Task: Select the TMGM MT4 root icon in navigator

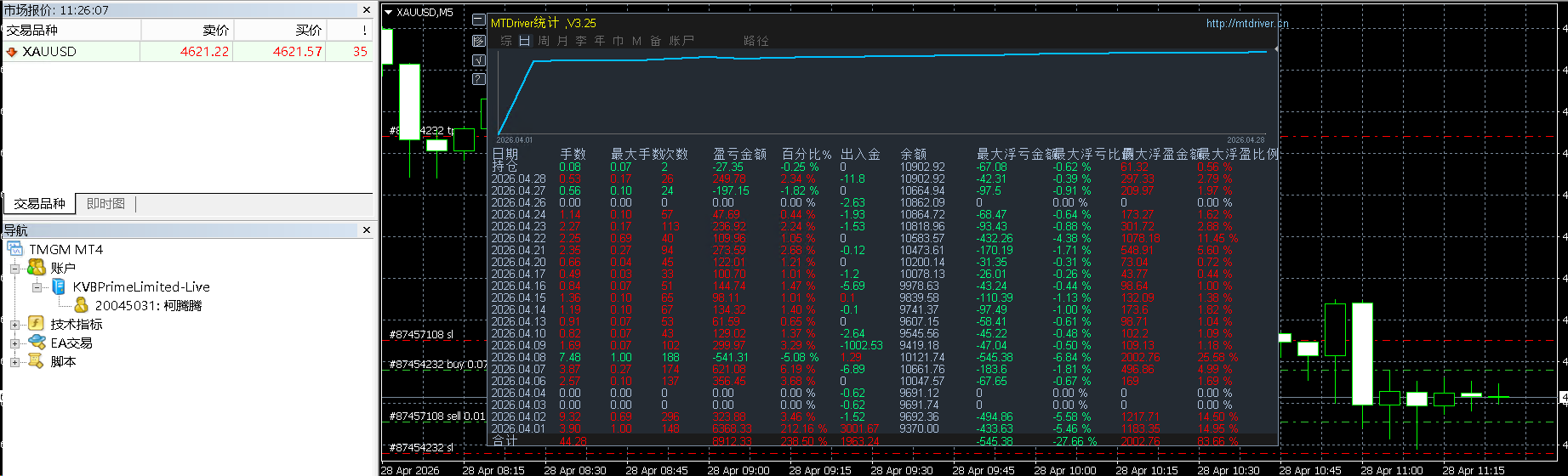Action: point(15,249)
